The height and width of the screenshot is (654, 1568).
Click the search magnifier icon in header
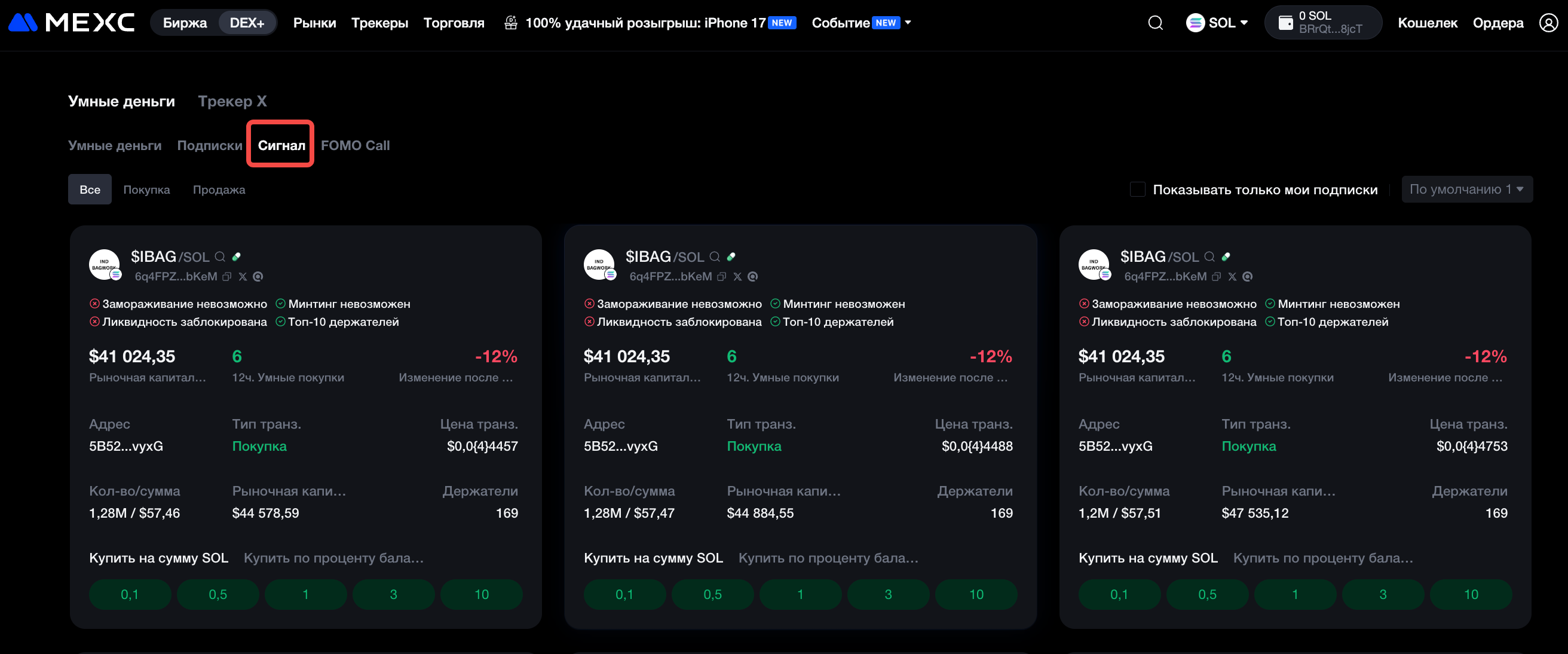tap(1154, 23)
